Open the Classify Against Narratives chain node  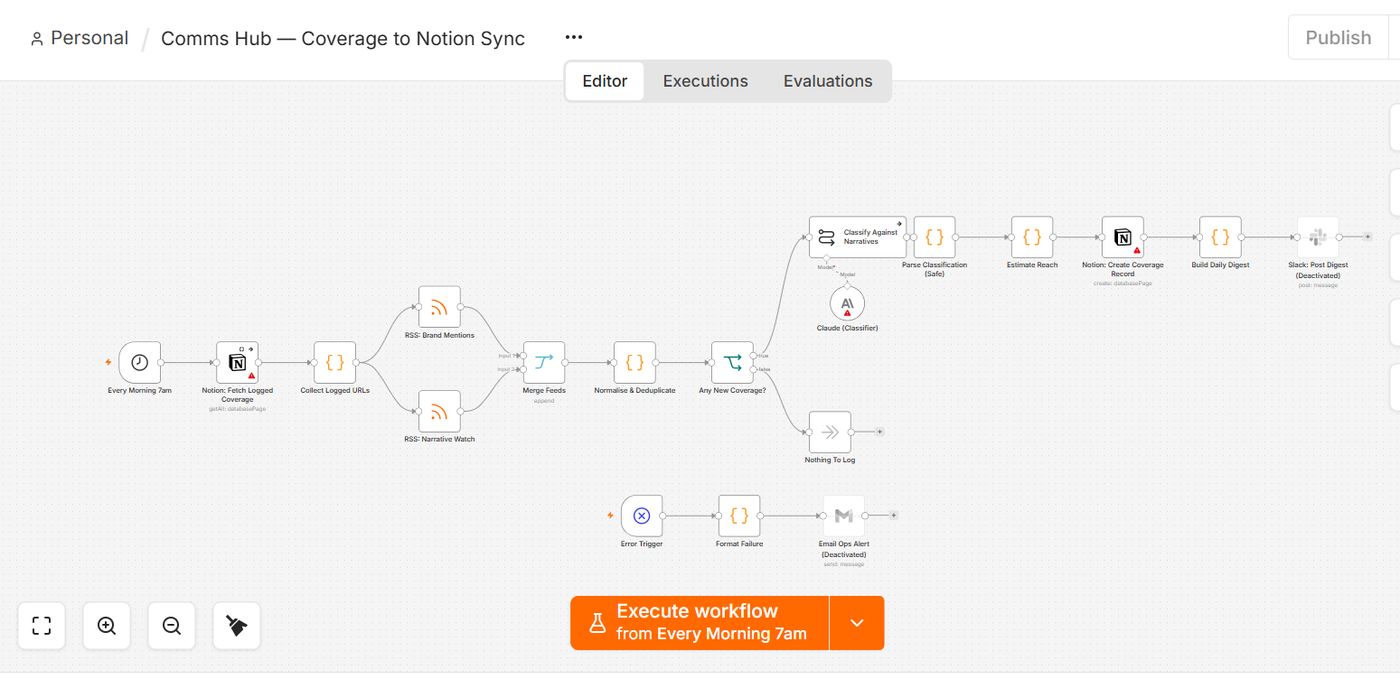tap(857, 237)
